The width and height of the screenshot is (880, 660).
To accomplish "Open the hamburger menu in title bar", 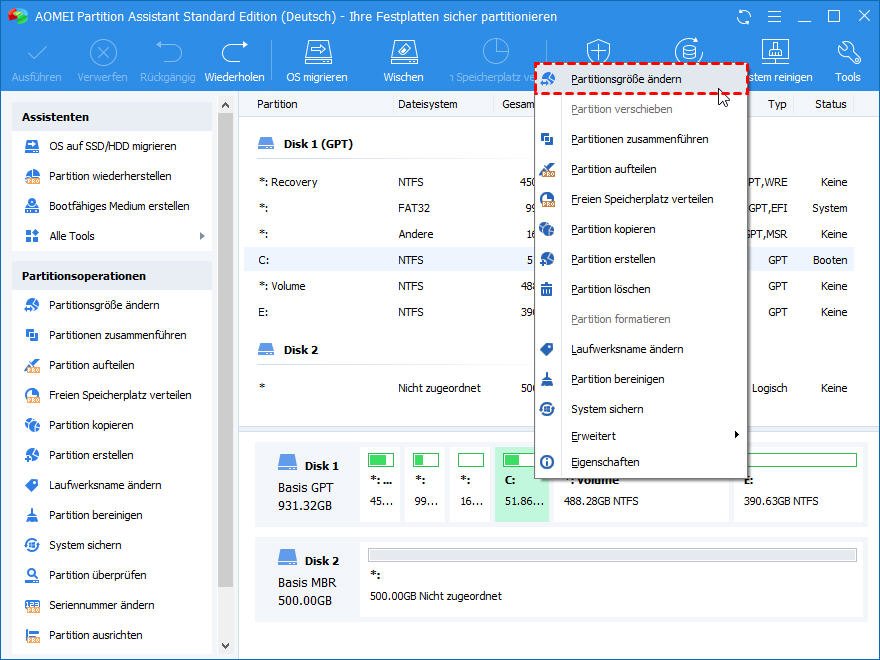I will coord(774,17).
